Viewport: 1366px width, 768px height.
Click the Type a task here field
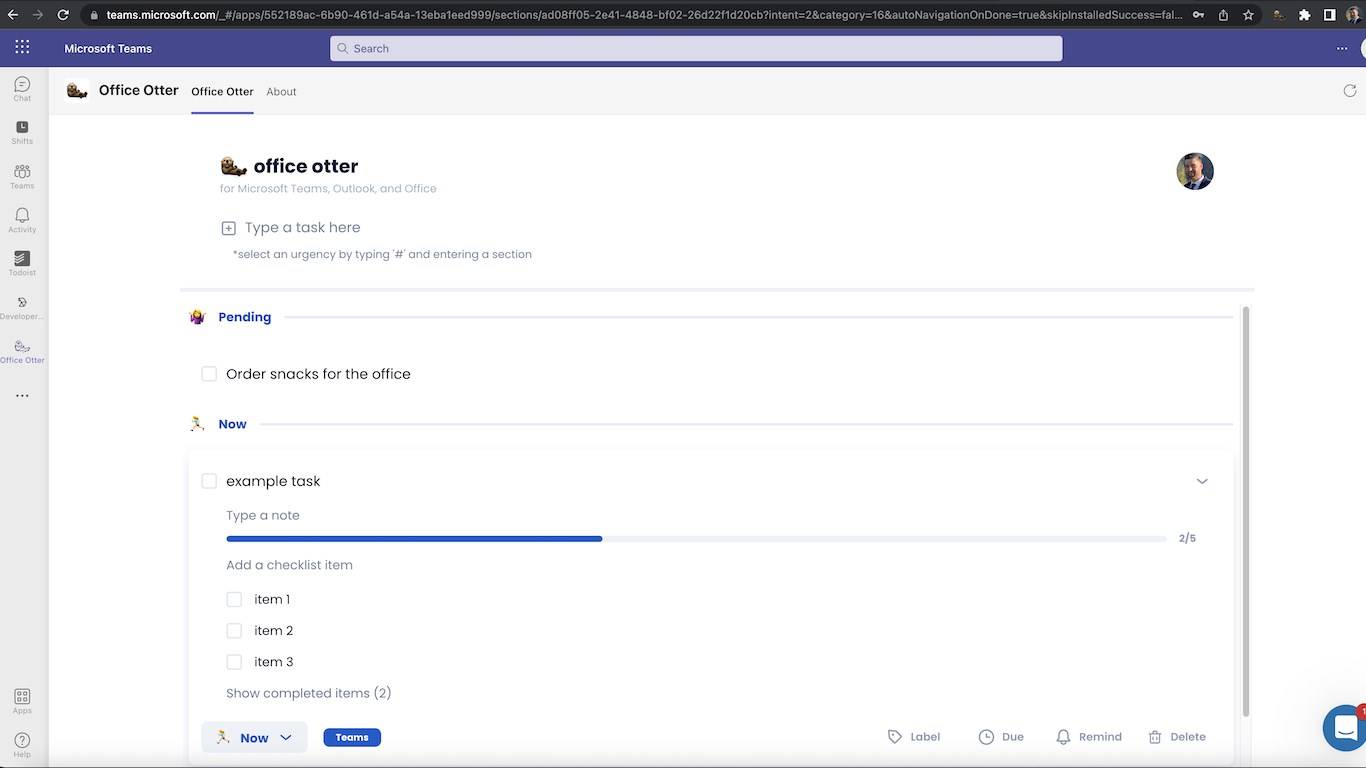(x=302, y=228)
